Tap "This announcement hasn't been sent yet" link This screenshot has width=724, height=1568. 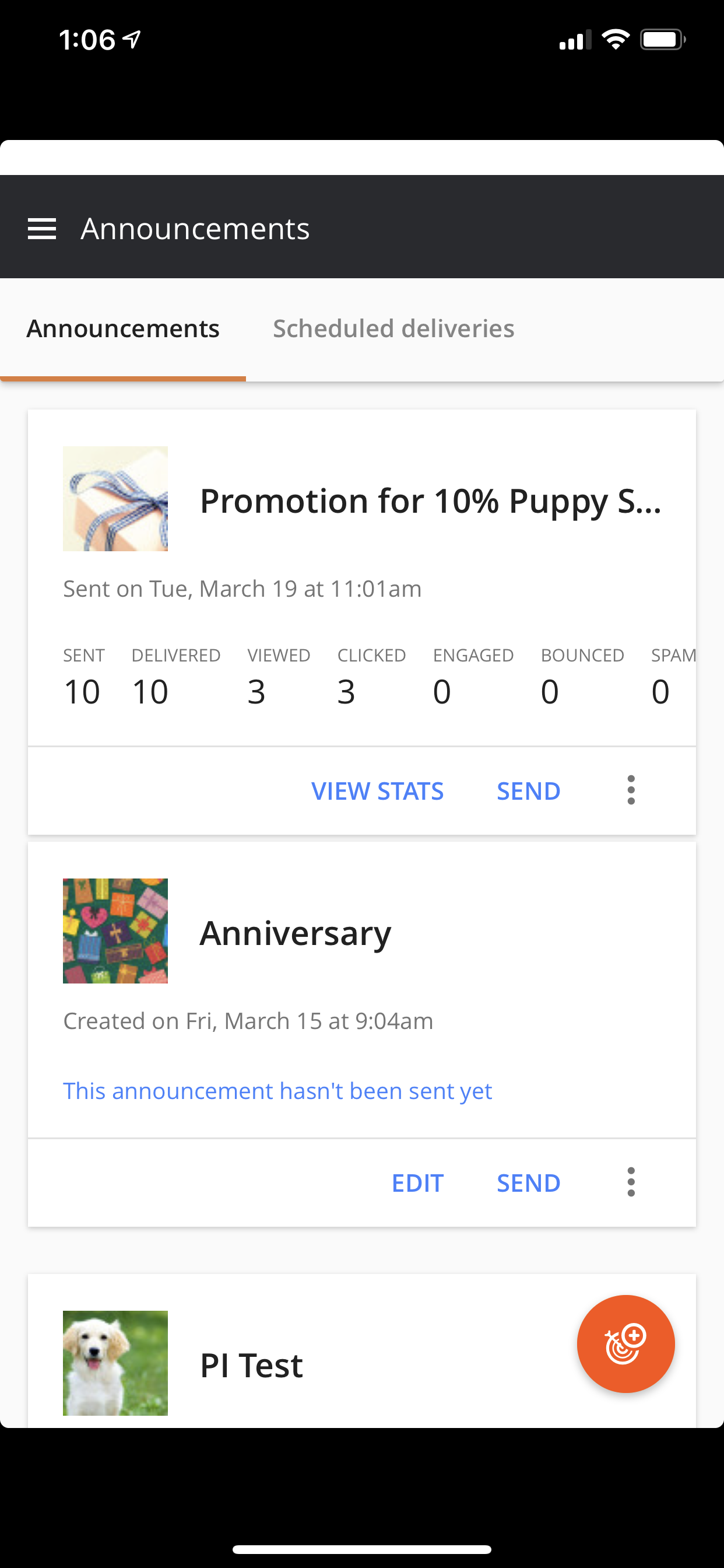pyautogui.click(x=277, y=1091)
